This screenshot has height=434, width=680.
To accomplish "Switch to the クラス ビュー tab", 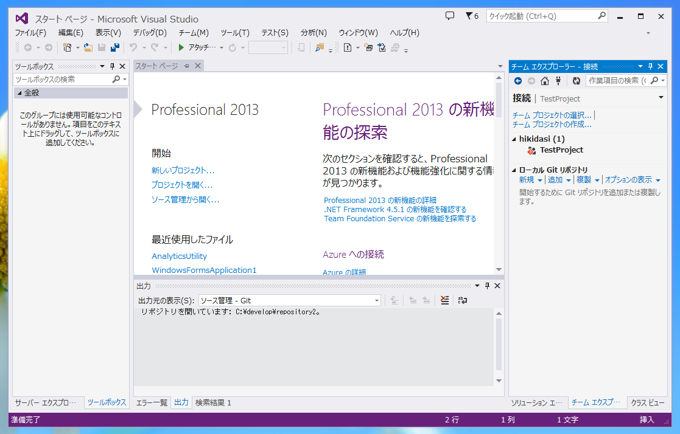I will click(647, 403).
